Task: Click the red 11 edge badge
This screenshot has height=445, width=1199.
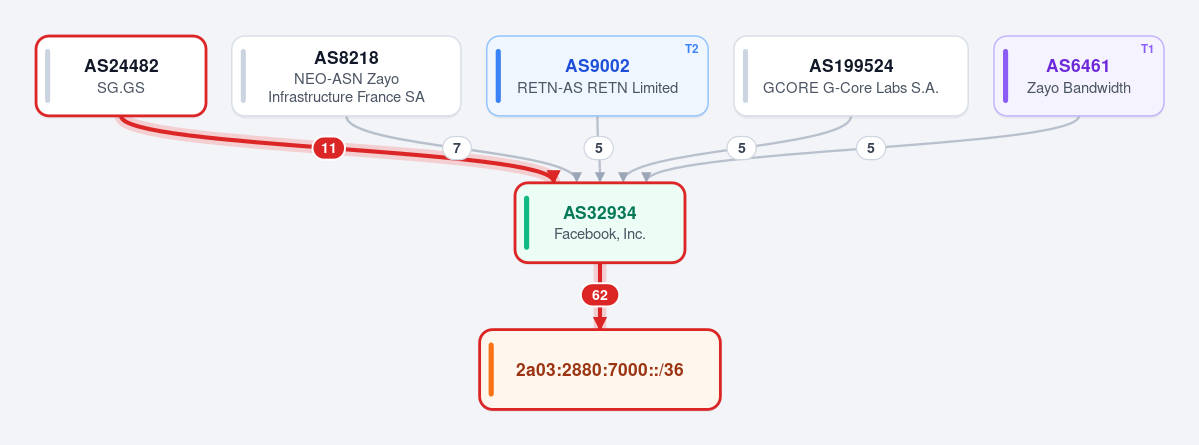Action: 329,148
